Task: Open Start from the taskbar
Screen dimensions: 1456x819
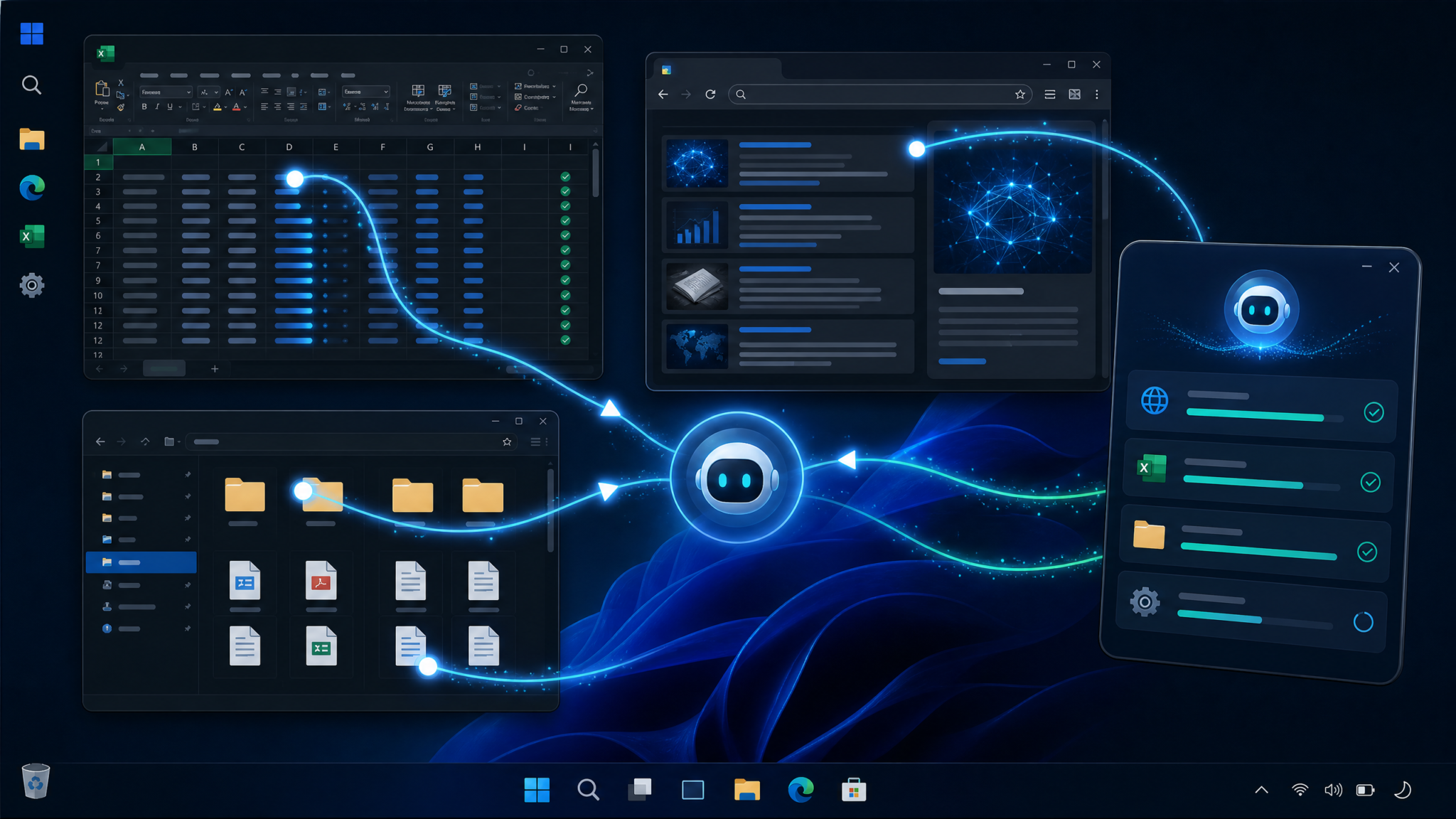Action: 537,789
